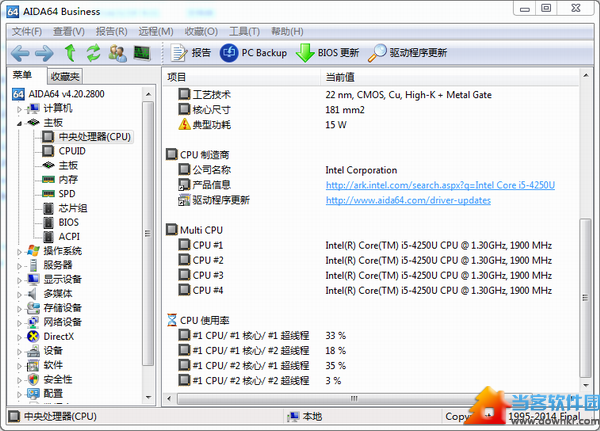Open the 文件(F) menu
600x431 pixels.
26,31
